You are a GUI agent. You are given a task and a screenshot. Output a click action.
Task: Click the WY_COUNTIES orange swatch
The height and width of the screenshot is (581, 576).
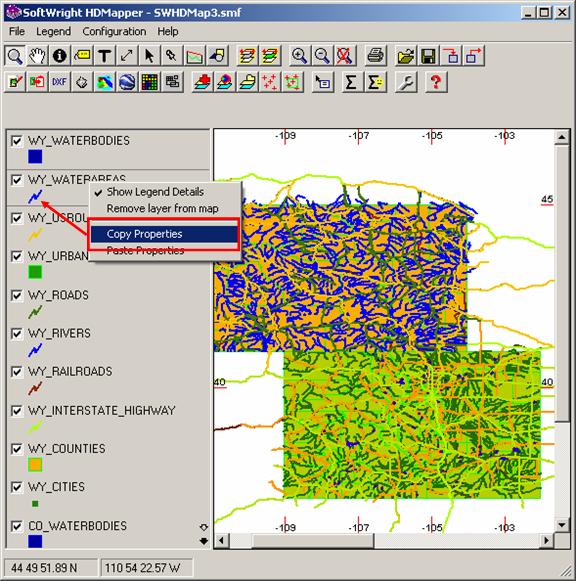point(35,465)
